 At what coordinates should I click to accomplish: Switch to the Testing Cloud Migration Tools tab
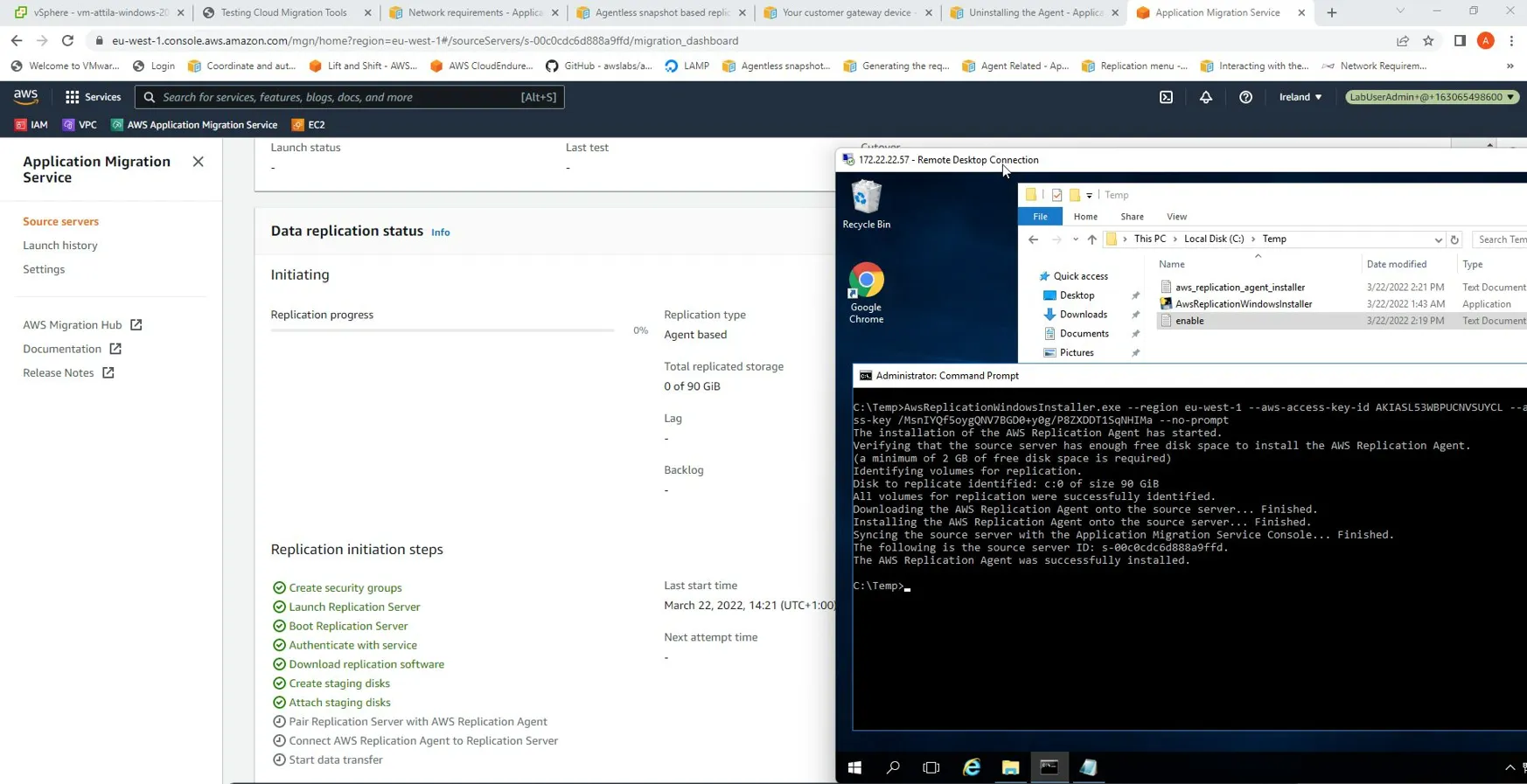pyautogui.click(x=283, y=12)
